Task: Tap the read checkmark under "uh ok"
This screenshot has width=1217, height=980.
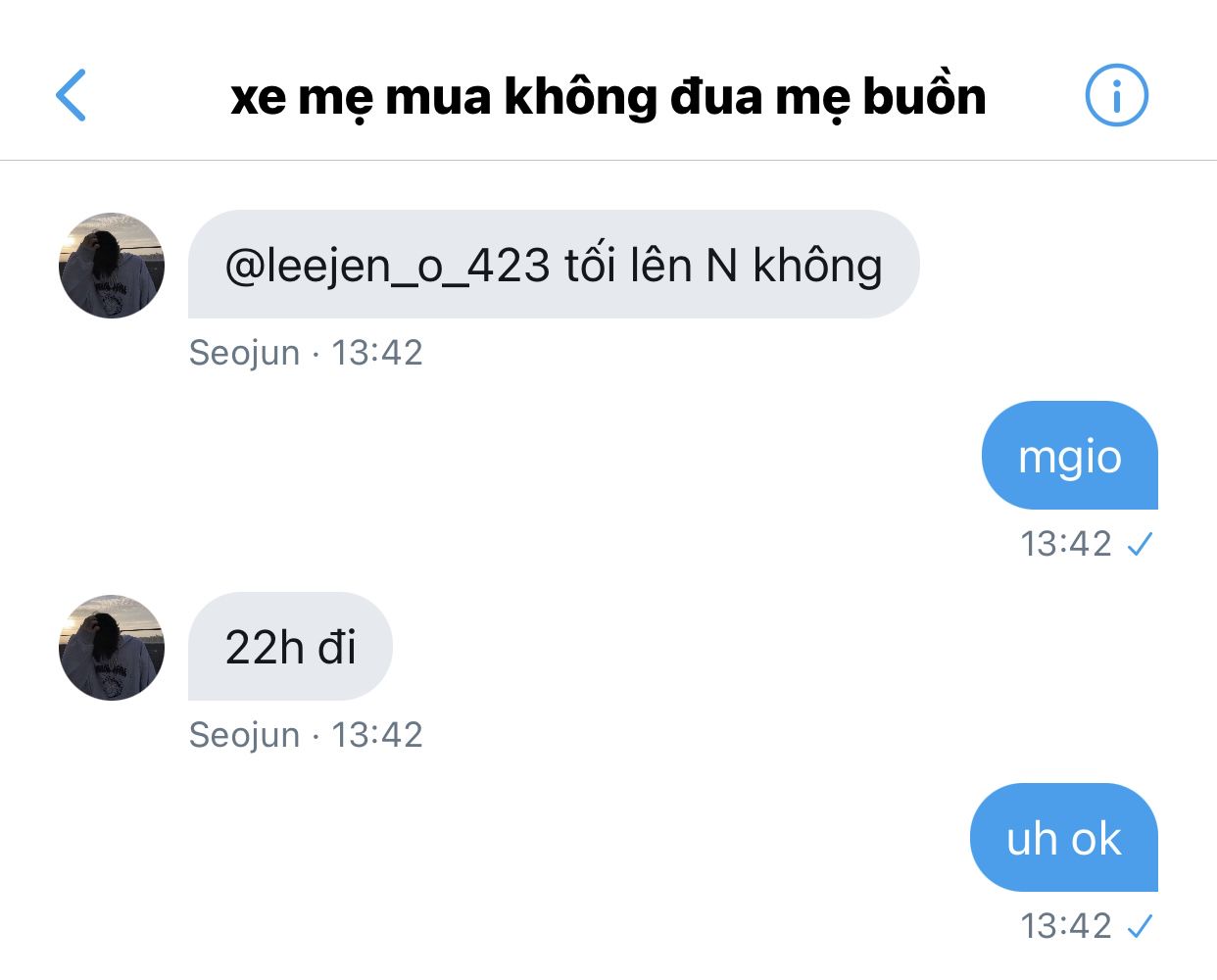Action: click(x=1140, y=926)
